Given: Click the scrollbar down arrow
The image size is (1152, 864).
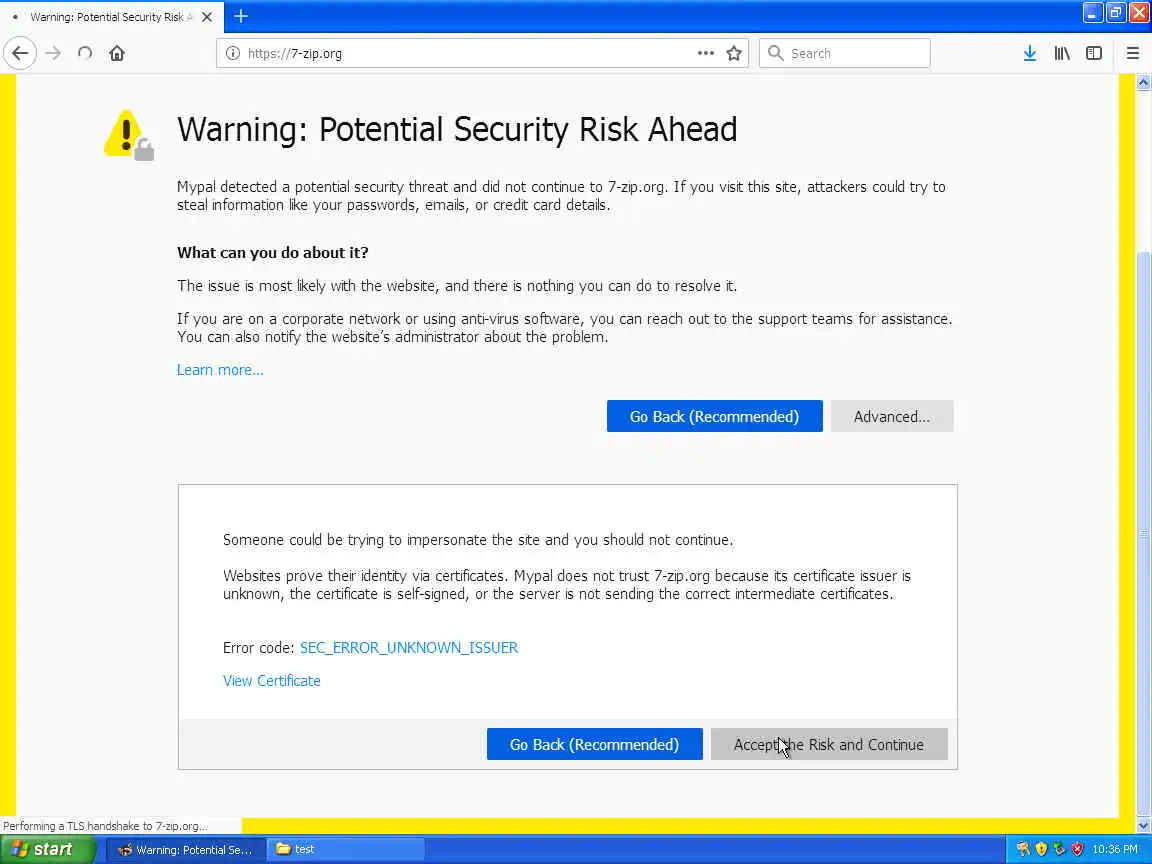Looking at the screenshot, I should [x=1143, y=826].
